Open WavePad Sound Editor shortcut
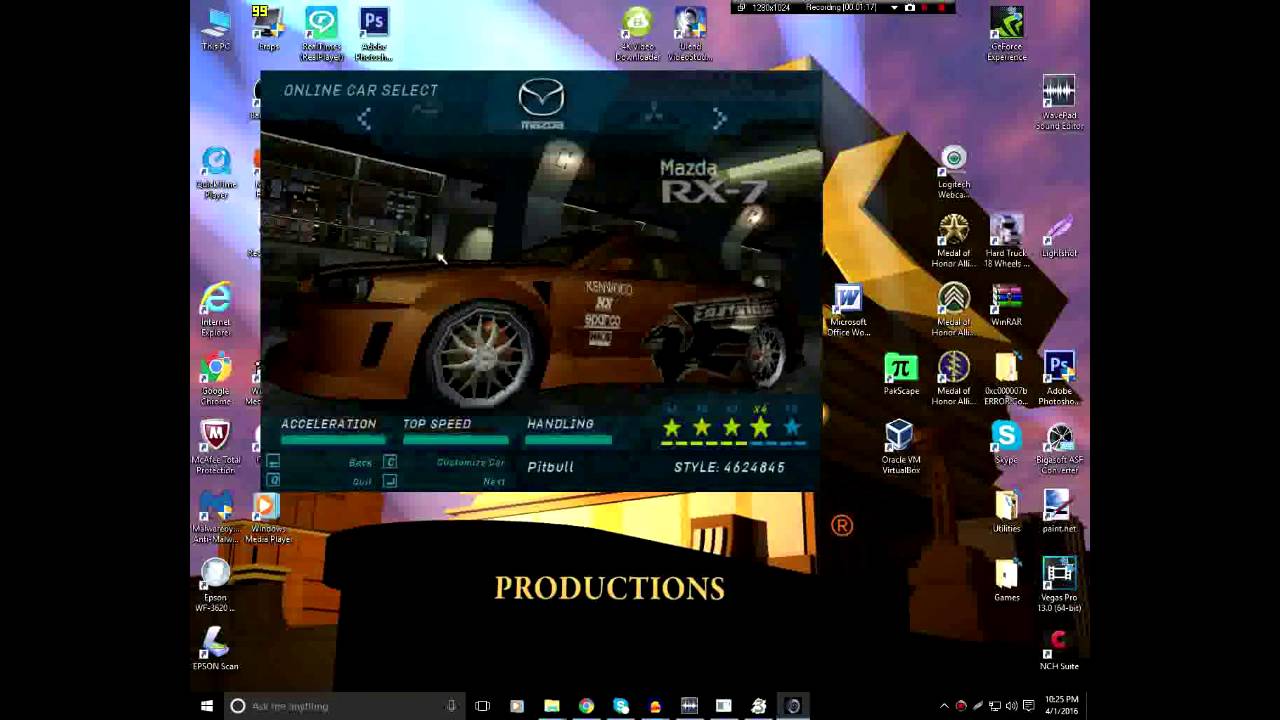The image size is (1280, 720). tap(1059, 103)
